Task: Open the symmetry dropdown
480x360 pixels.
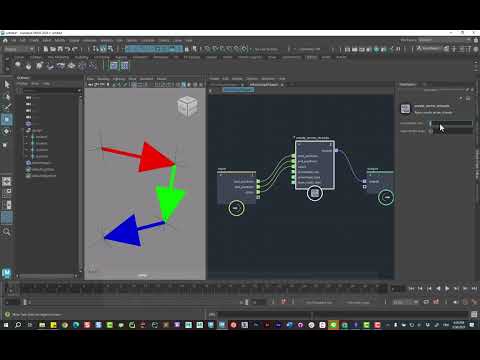Action: tap(308, 49)
